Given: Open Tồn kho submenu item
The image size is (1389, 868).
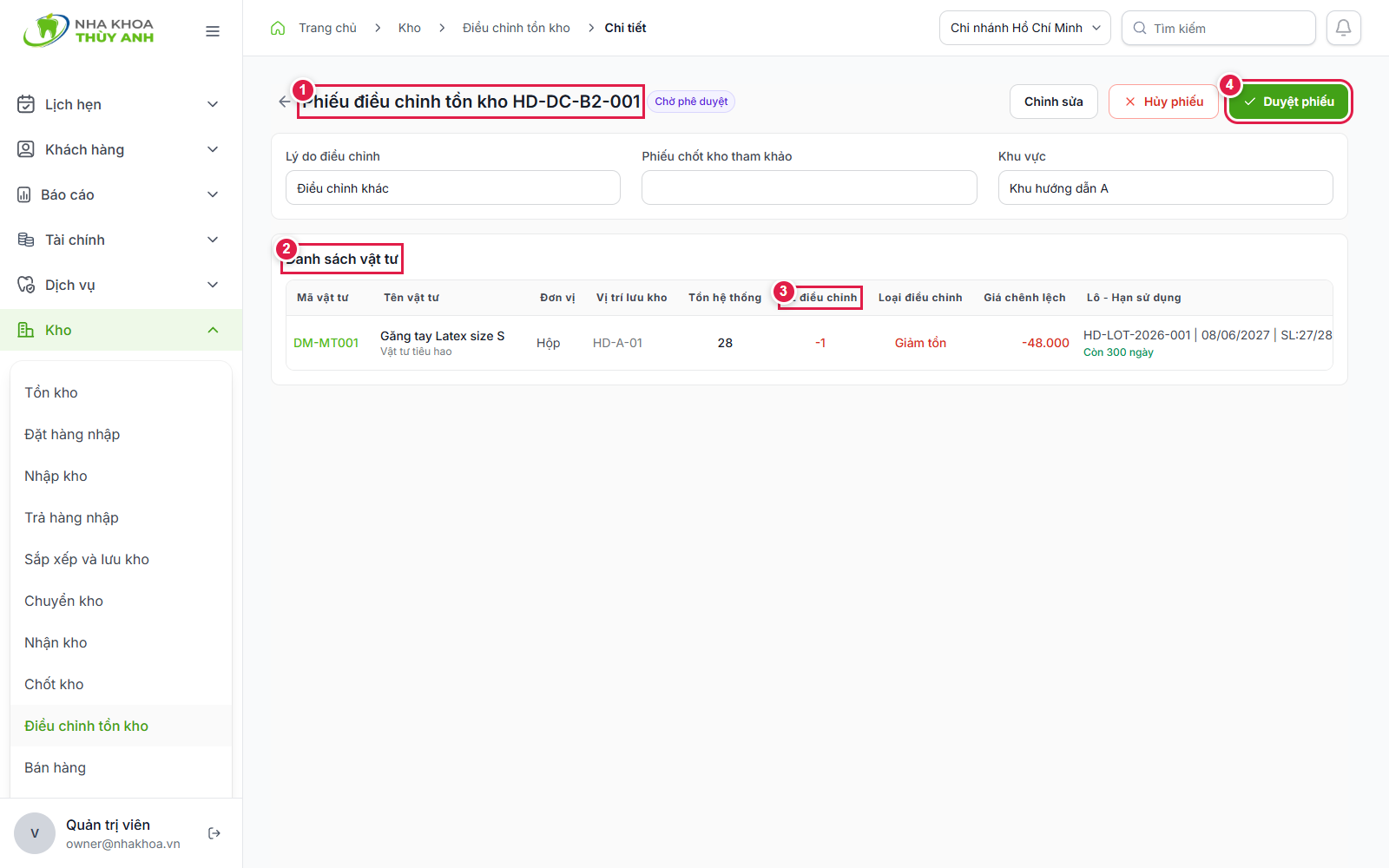Looking at the screenshot, I should coord(121,392).
